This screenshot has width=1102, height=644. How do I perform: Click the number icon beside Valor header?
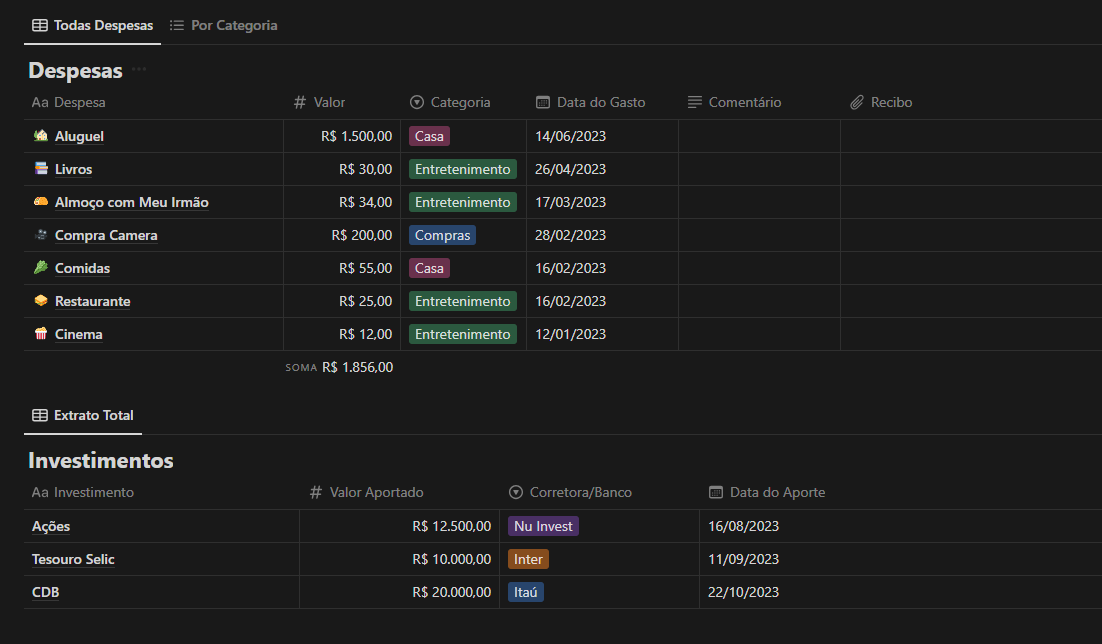pyautogui.click(x=300, y=103)
